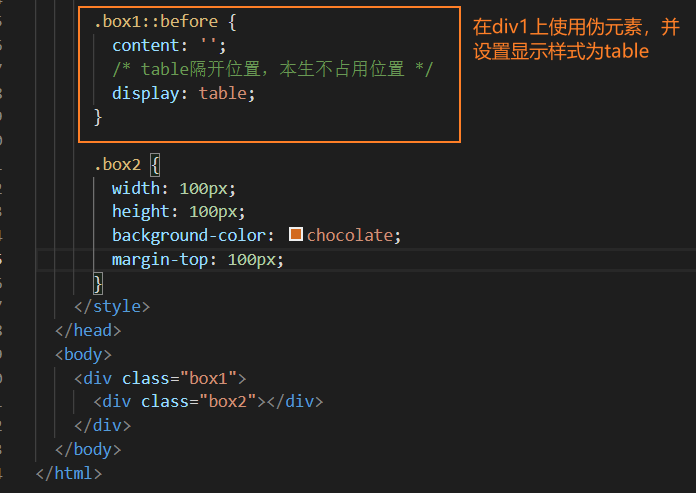Click the <div class="box1"> line

pyautogui.click(x=160, y=379)
